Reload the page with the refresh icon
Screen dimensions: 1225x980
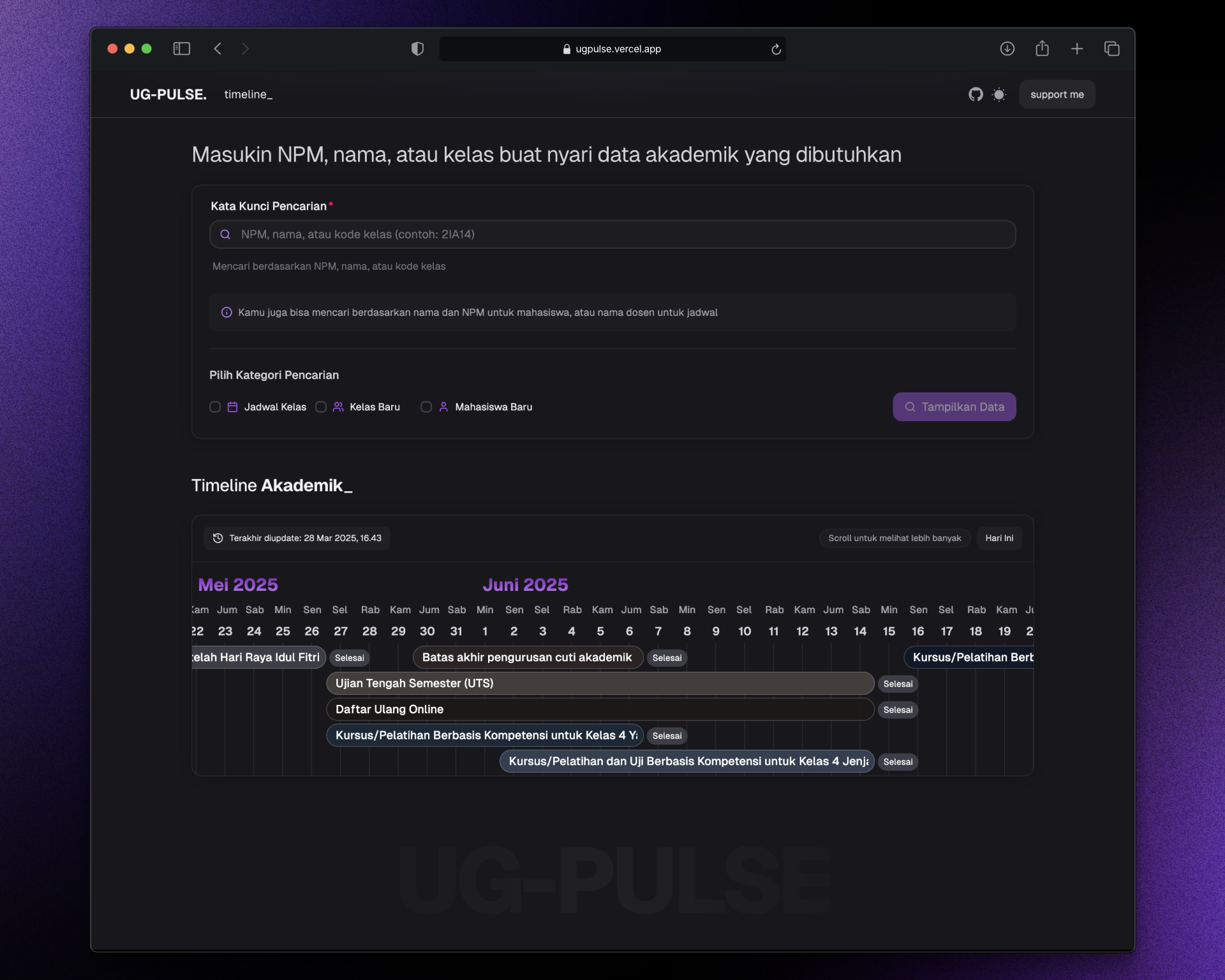[776, 49]
